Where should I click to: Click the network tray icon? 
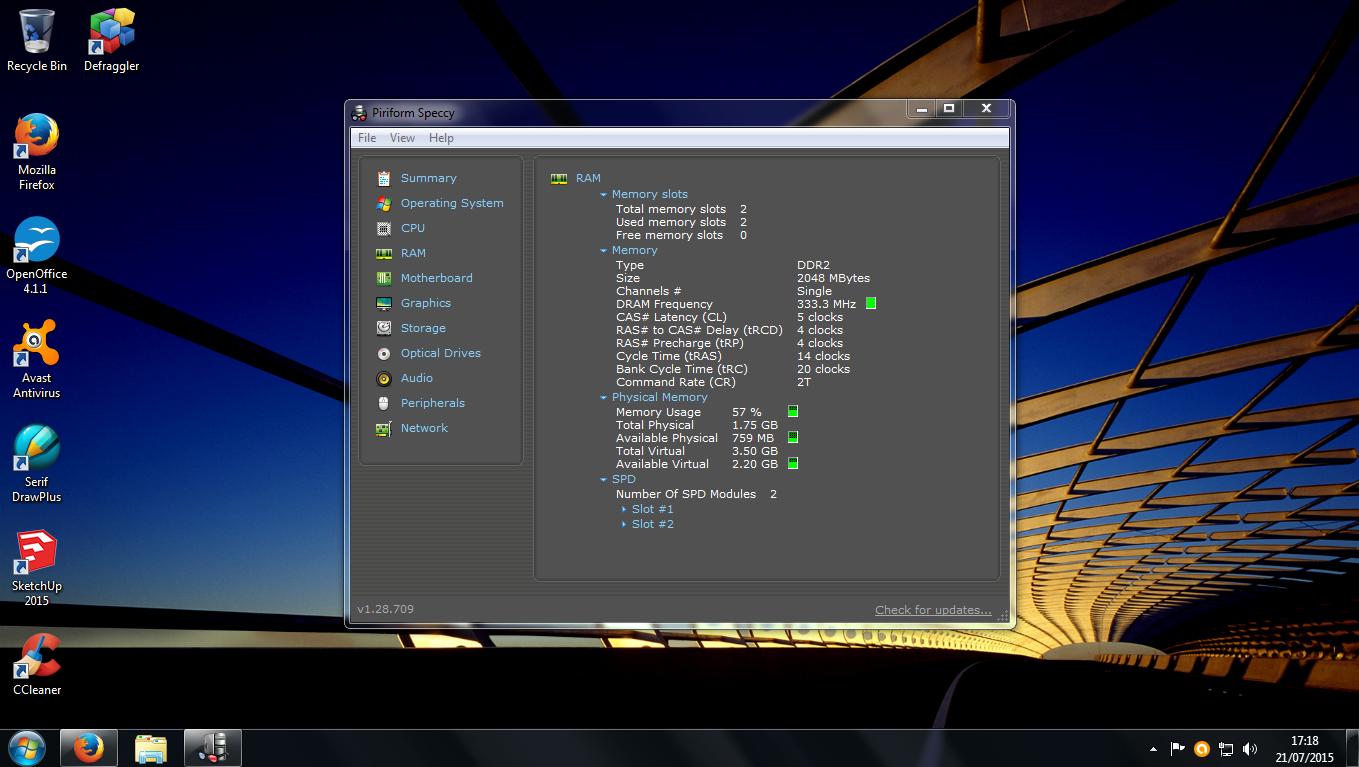point(1226,748)
